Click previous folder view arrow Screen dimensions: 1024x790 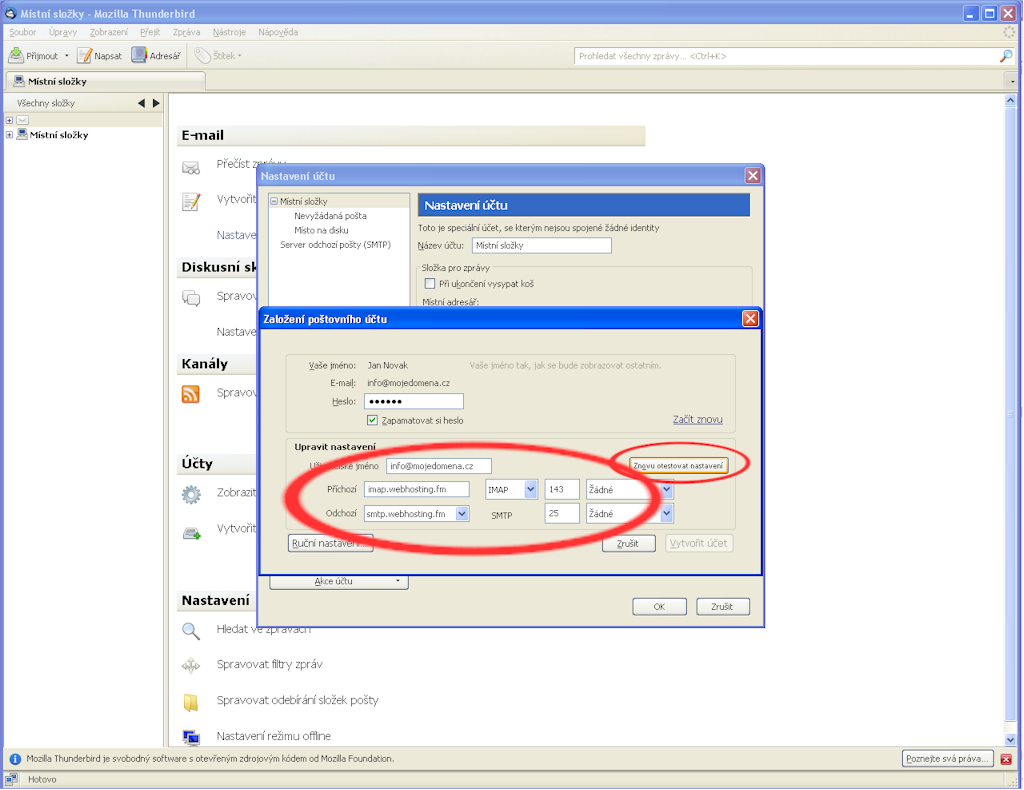(x=141, y=103)
